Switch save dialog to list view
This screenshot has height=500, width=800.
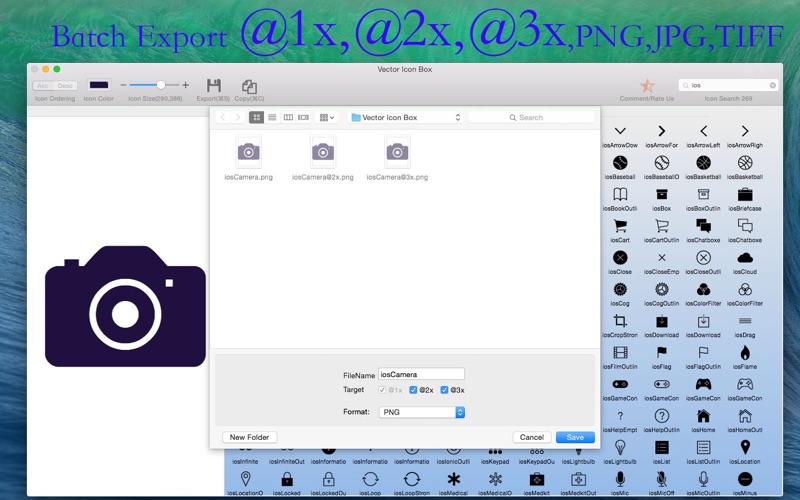coord(272,117)
